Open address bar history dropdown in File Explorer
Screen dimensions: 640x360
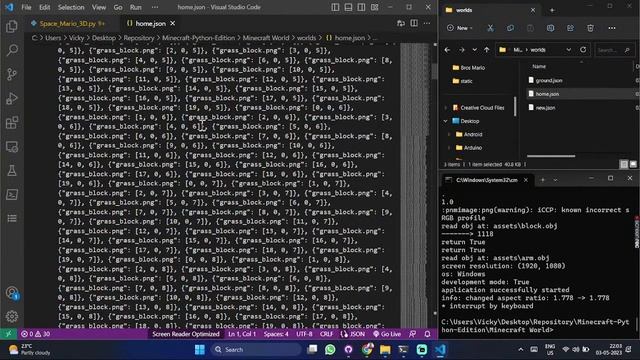point(569,50)
